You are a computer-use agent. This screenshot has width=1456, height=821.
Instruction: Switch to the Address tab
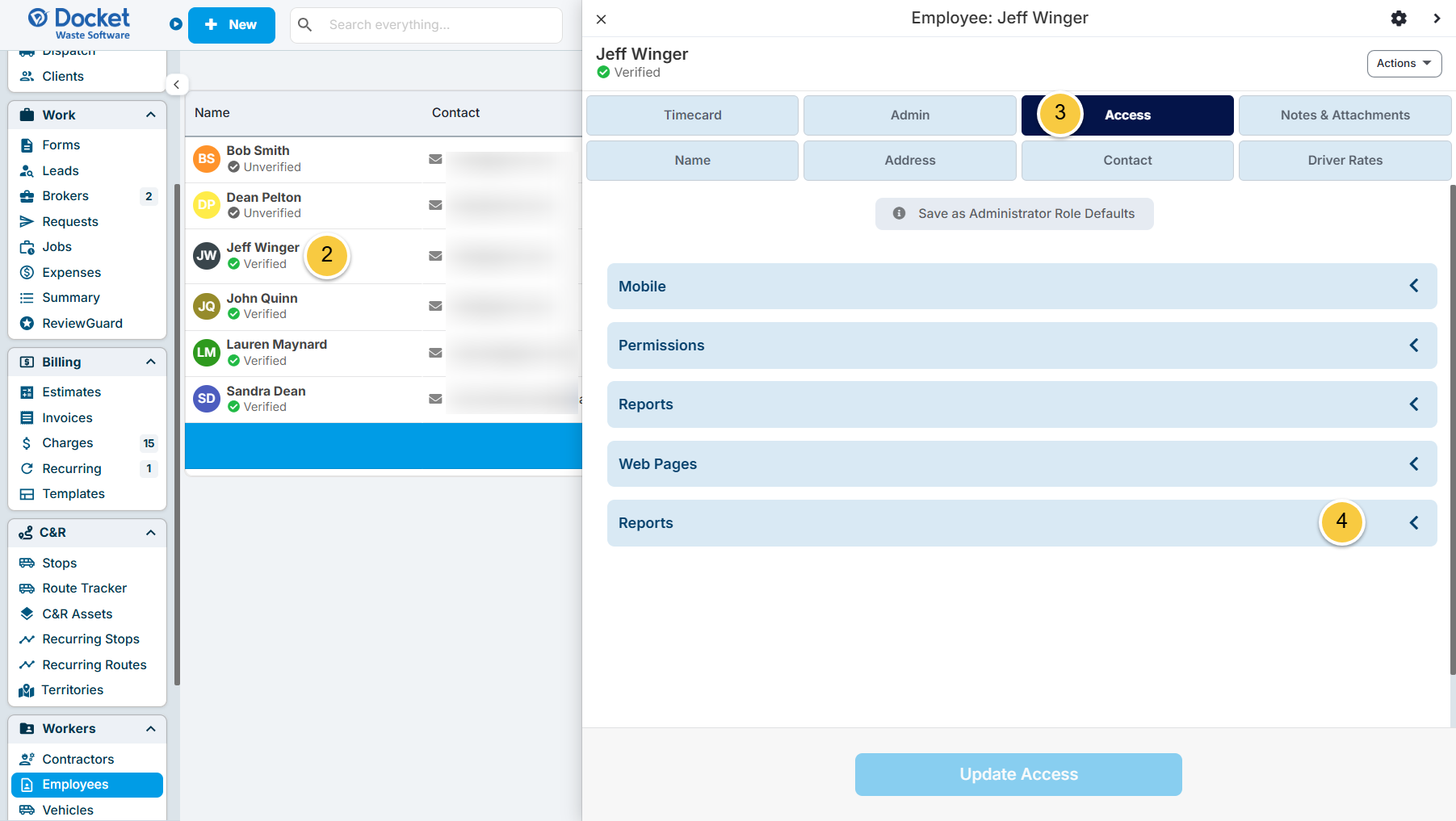pos(910,161)
